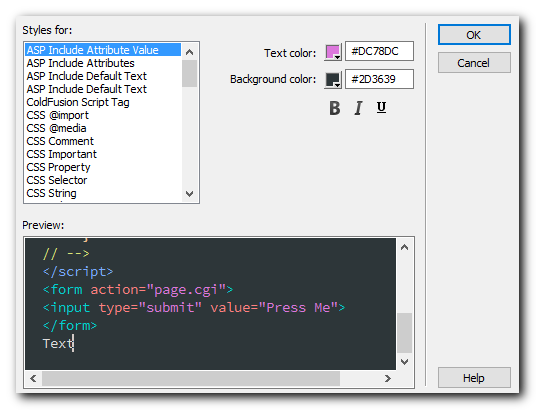The height and width of the screenshot is (410, 536).
Task: Select ASP Include Attributes style
Action: (x=103, y=63)
